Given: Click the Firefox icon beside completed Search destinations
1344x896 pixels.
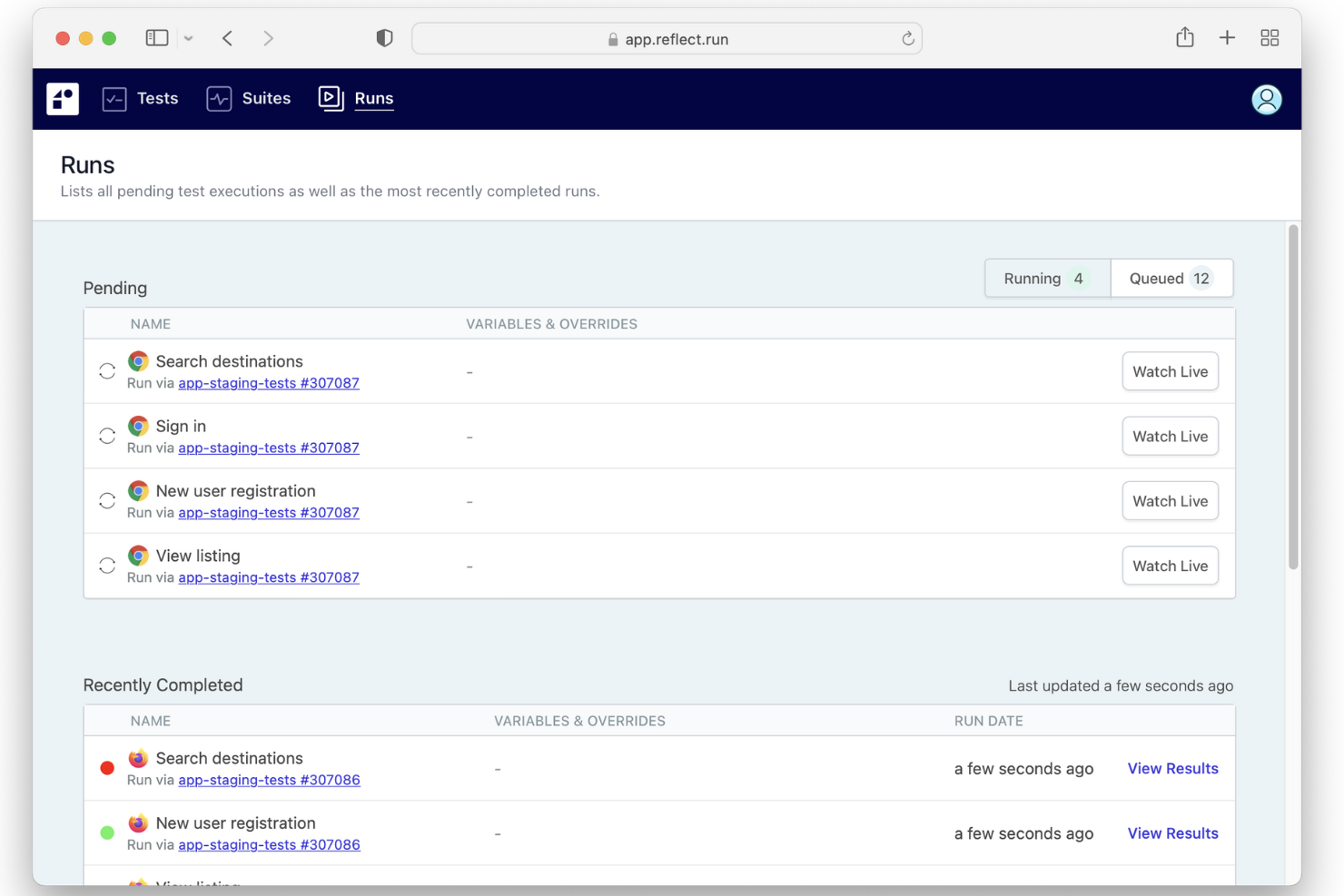Looking at the screenshot, I should pos(138,758).
